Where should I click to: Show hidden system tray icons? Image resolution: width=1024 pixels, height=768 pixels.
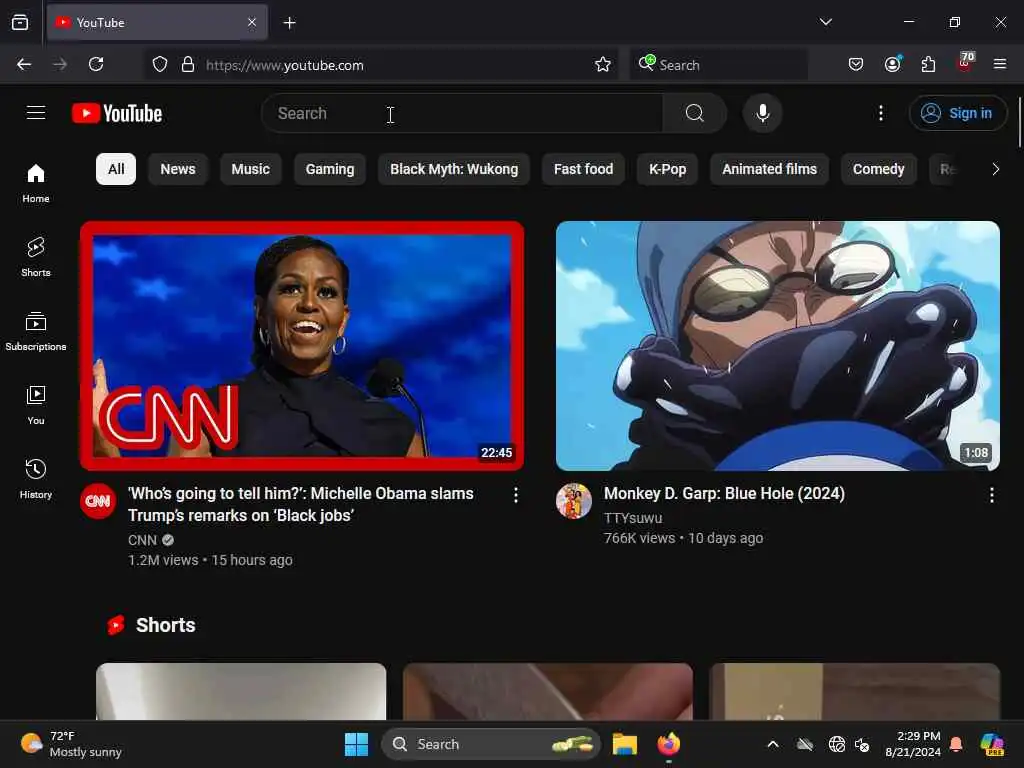click(x=773, y=744)
